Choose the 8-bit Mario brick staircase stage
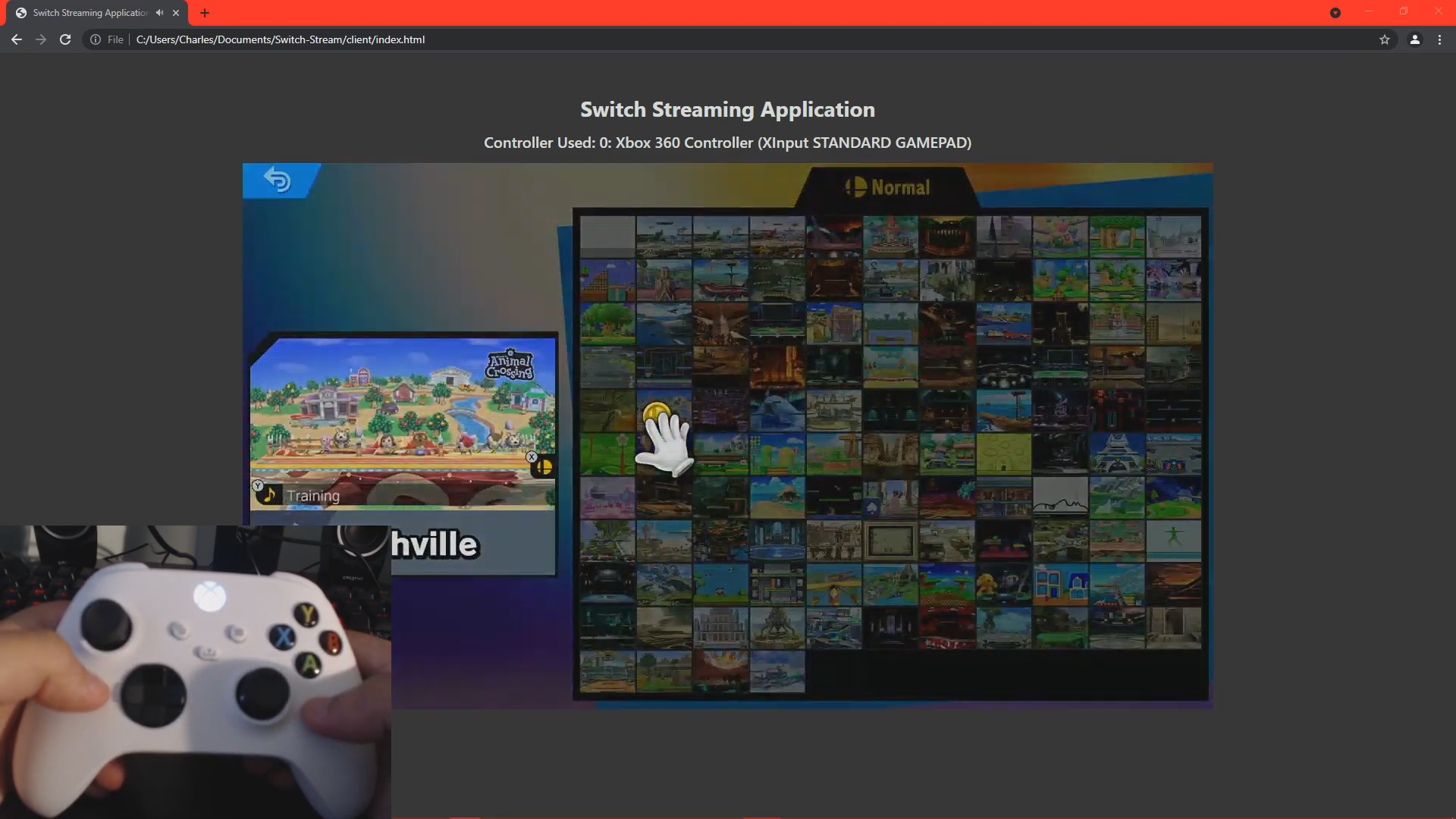Viewport: 1456px width, 819px height. point(607,281)
